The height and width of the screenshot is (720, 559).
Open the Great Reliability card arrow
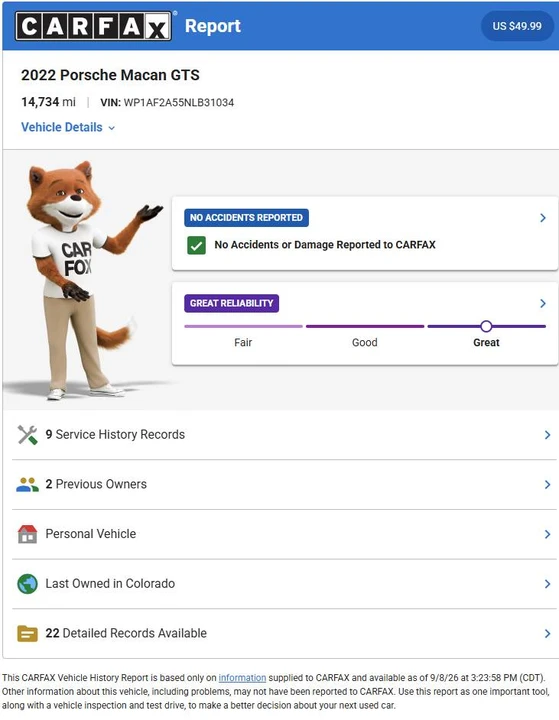(543, 304)
